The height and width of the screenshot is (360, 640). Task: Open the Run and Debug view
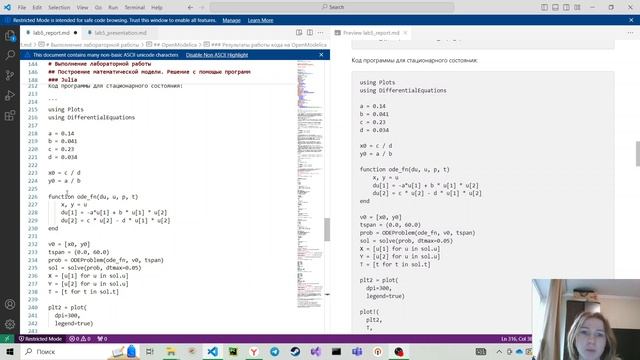(10, 96)
